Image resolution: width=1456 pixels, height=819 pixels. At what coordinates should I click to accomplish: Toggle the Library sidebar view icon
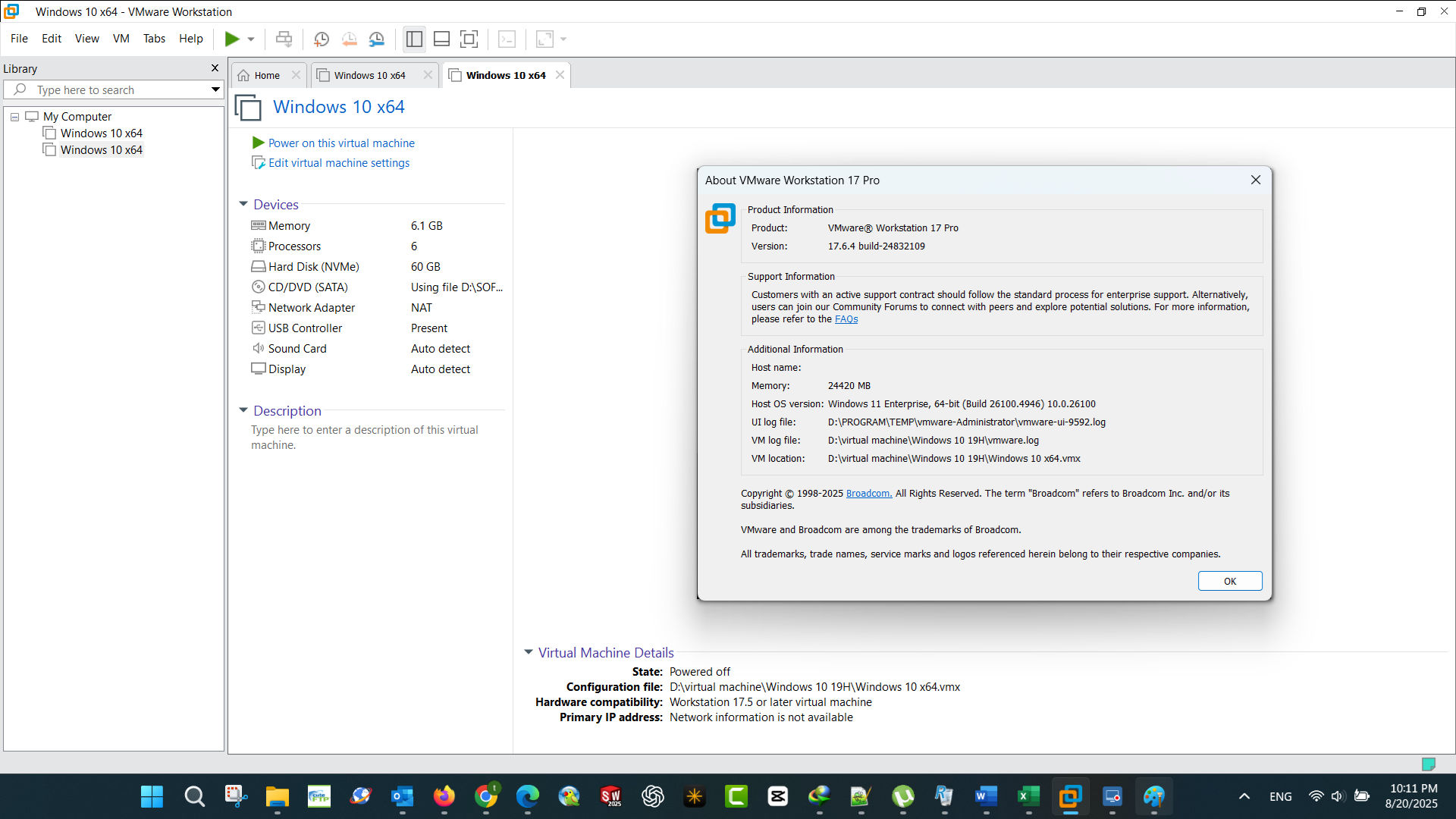pyautogui.click(x=414, y=39)
